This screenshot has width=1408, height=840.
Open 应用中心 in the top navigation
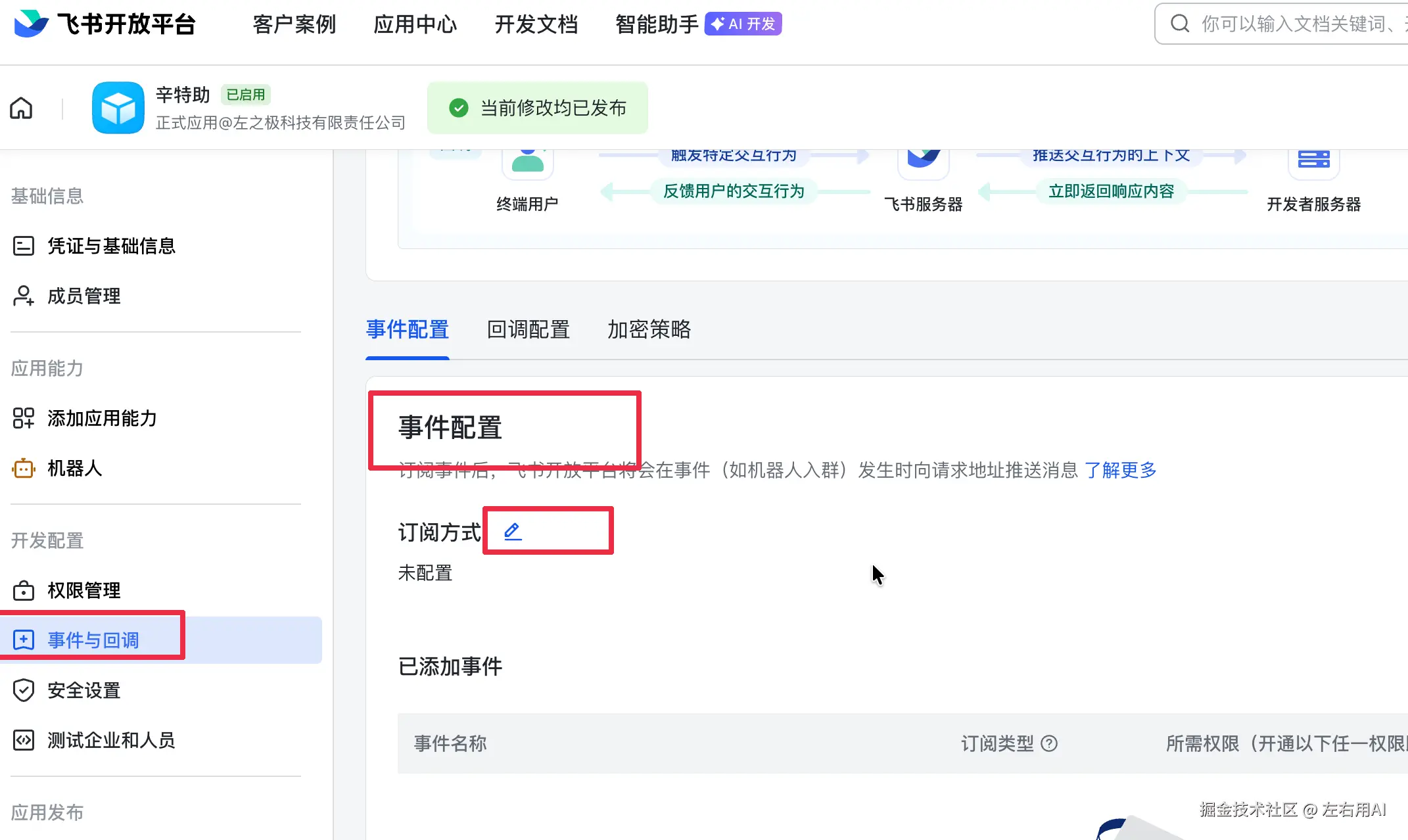click(415, 24)
